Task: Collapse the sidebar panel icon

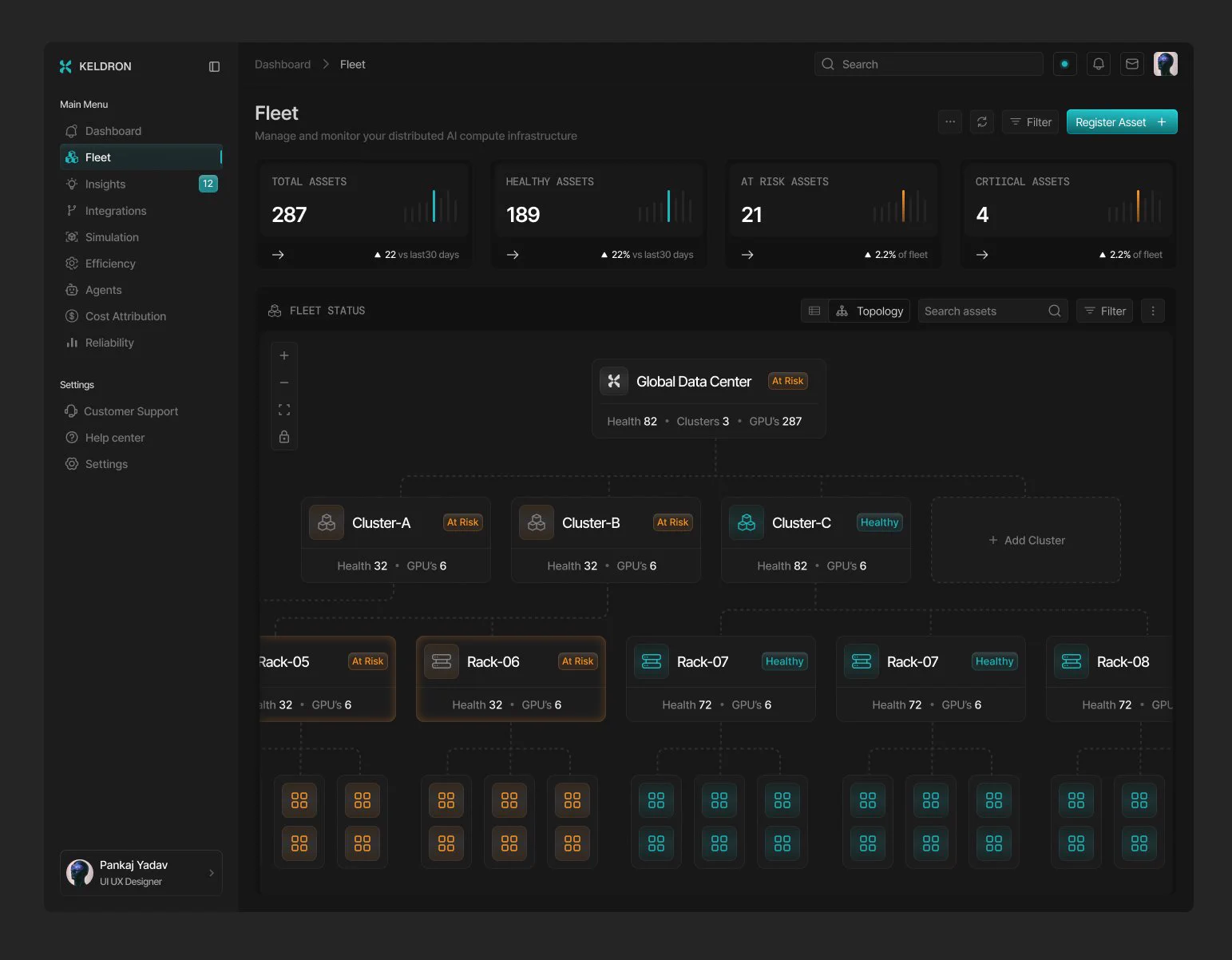Action: pos(214,66)
